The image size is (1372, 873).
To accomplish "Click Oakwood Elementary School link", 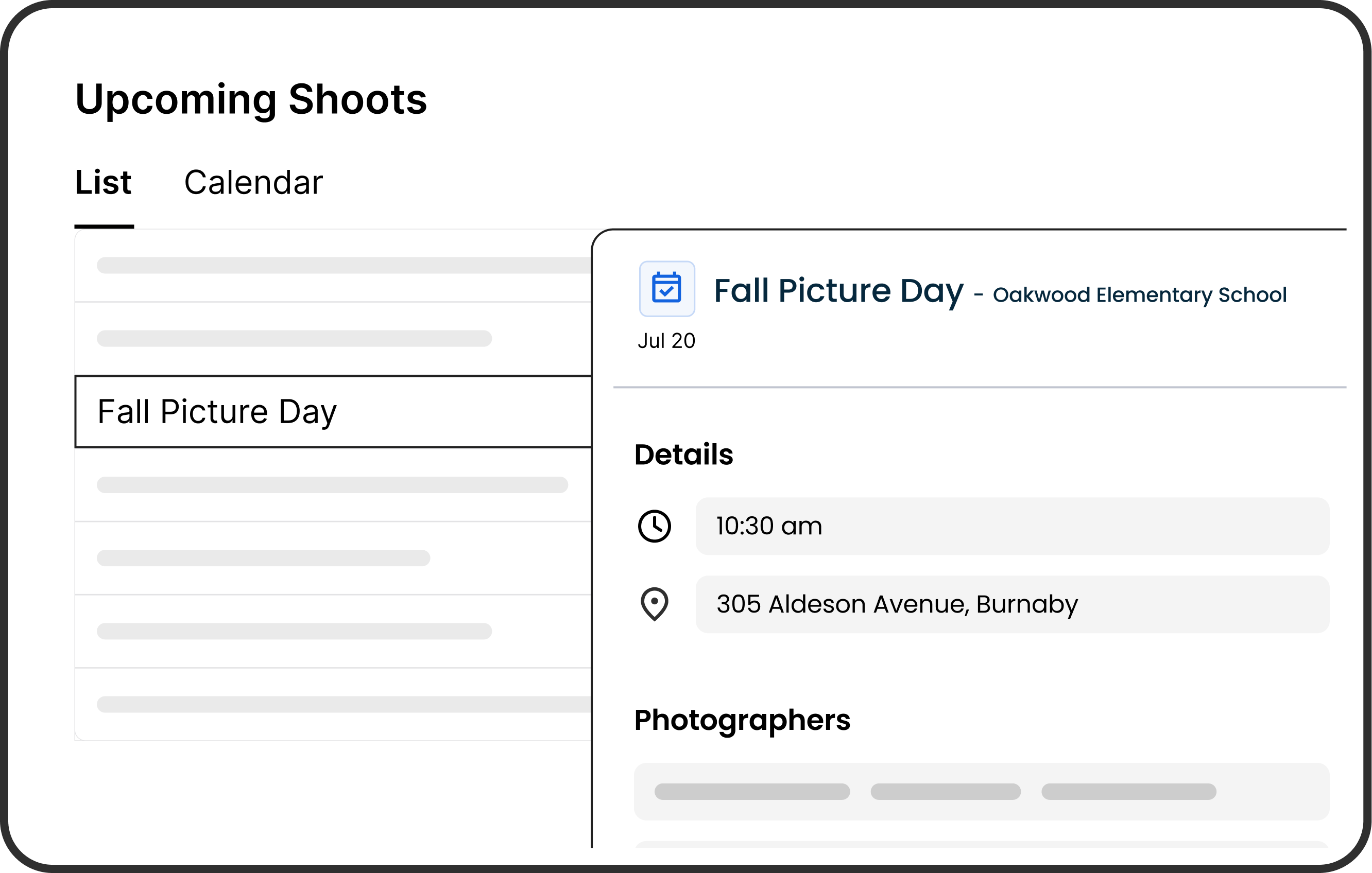I will [1139, 295].
